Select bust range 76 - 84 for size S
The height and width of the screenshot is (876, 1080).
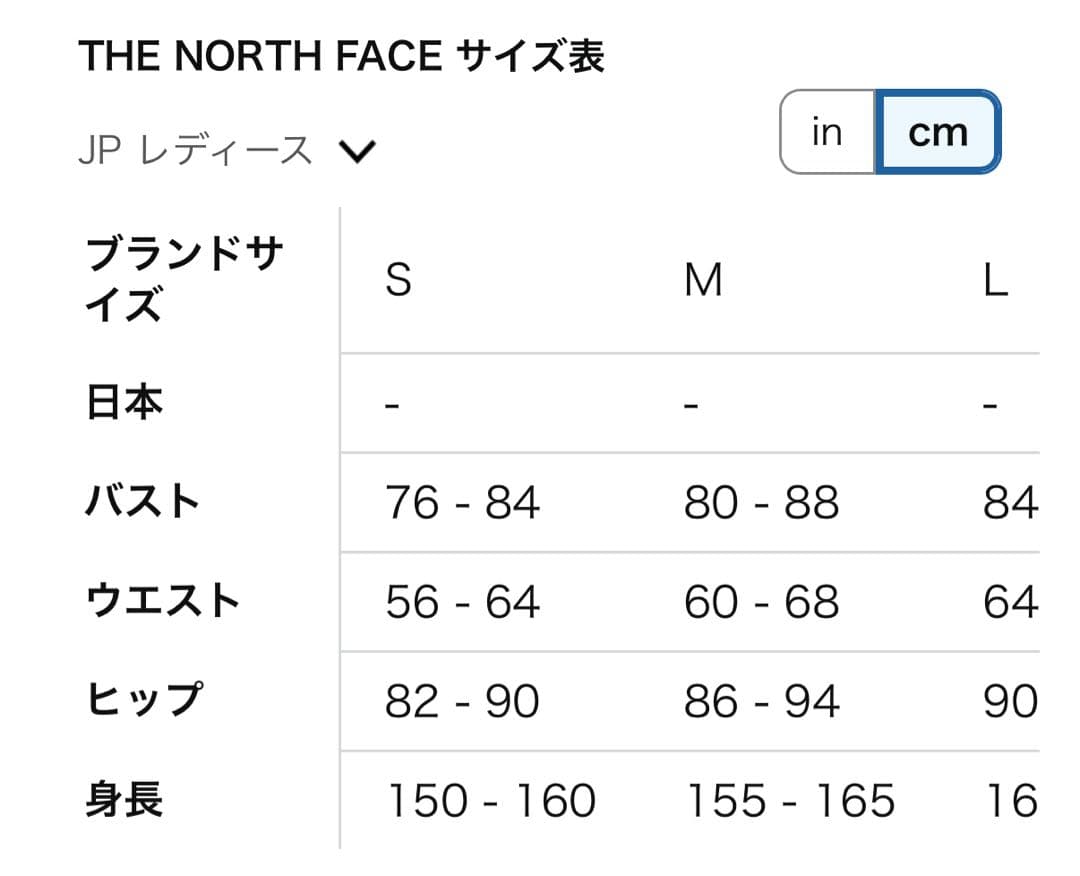[x=462, y=503]
